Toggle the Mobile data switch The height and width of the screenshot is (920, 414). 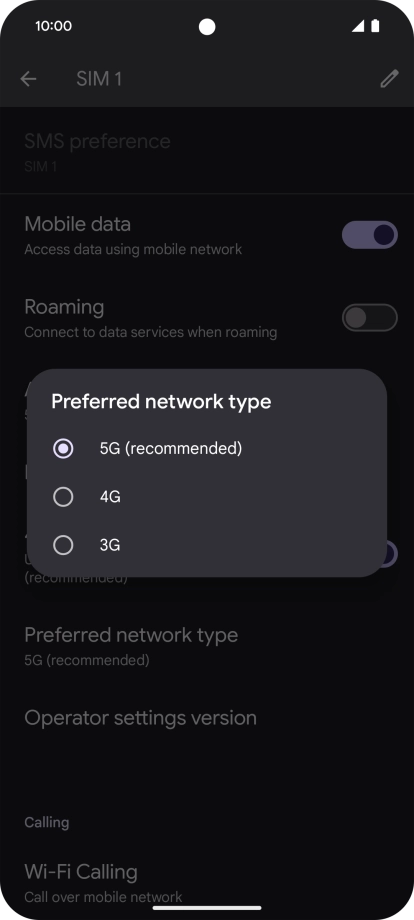(370, 235)
